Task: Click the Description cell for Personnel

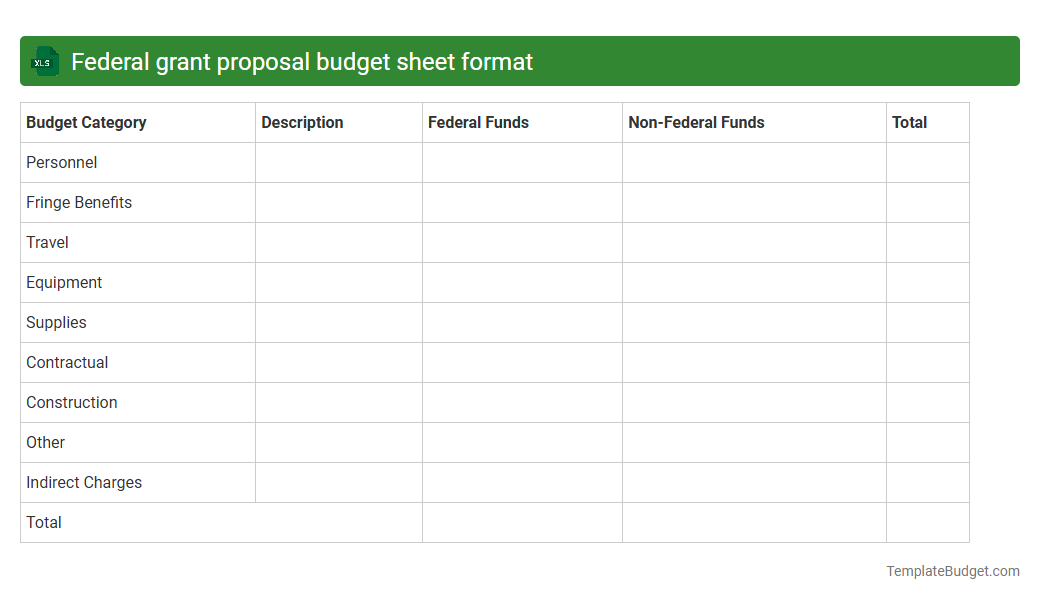Action: 338,162
